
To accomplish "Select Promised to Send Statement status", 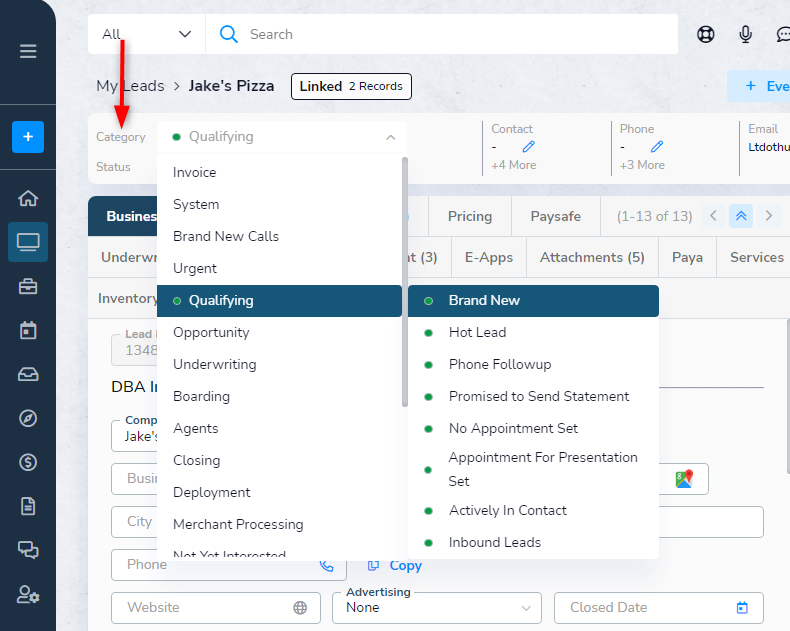I will click(x=533, y=396).
